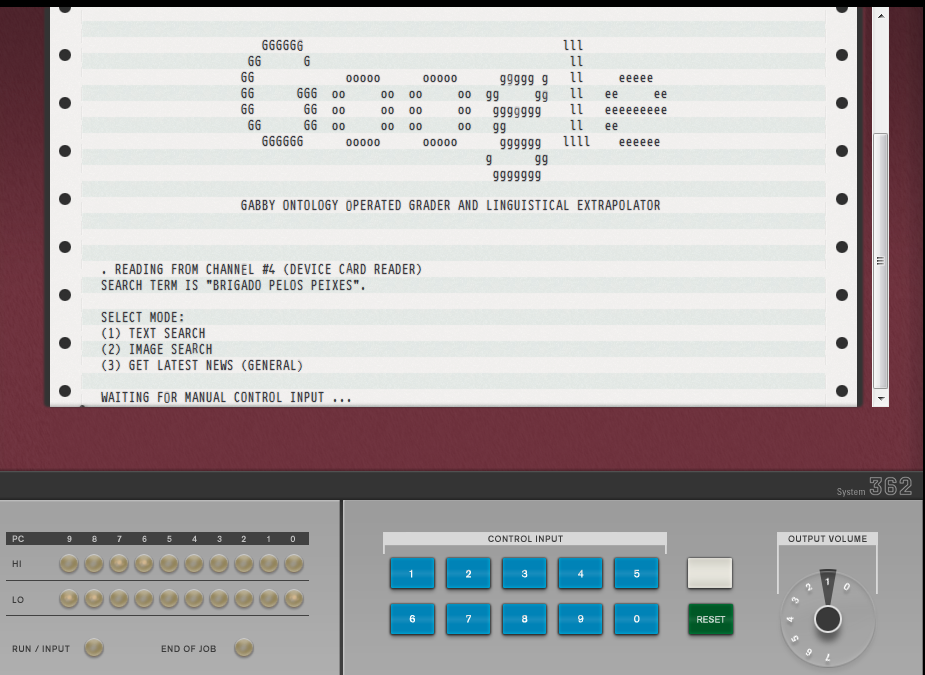This screenshot has width=925, height=675.
Task: Click the green RESET button
Action: [710, 619]
